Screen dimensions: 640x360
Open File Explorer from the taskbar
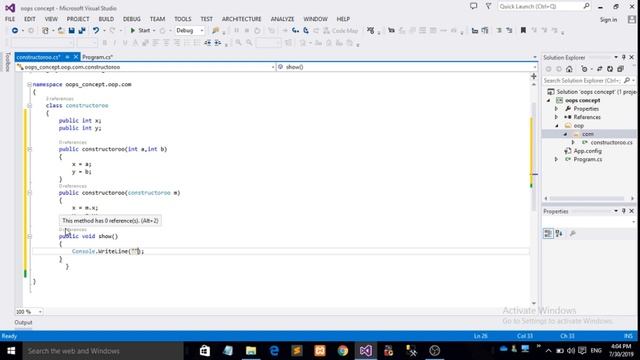tap(251, 351)
